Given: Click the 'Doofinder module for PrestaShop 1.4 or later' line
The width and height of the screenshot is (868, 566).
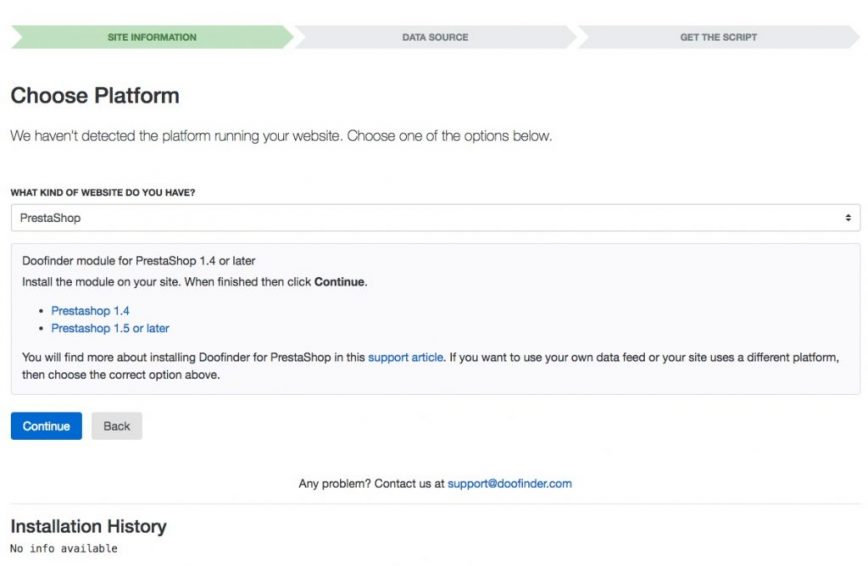Looking at the screenshot, I should (x=138, y=261).
